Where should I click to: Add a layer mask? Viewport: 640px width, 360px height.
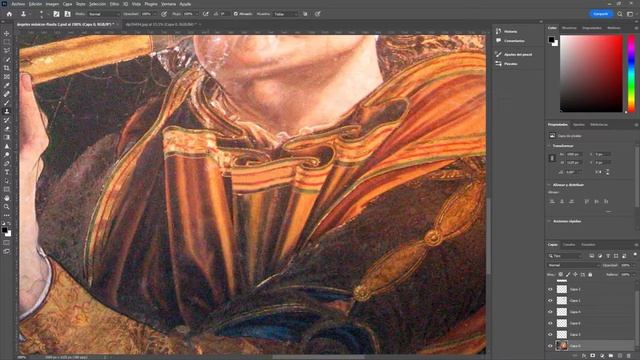point(593,356)
